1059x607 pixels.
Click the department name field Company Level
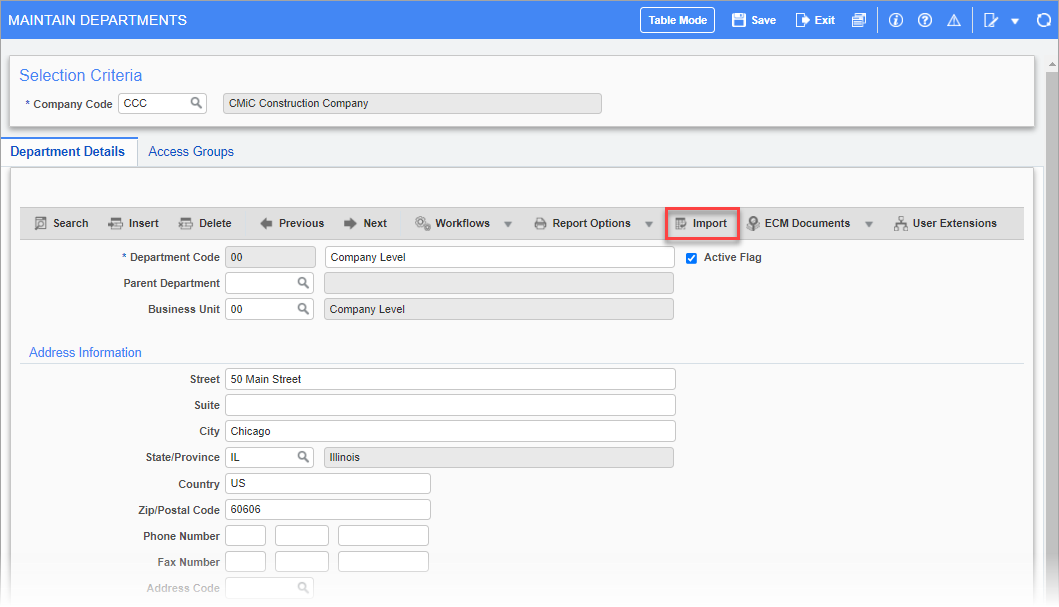coord(500,257)
